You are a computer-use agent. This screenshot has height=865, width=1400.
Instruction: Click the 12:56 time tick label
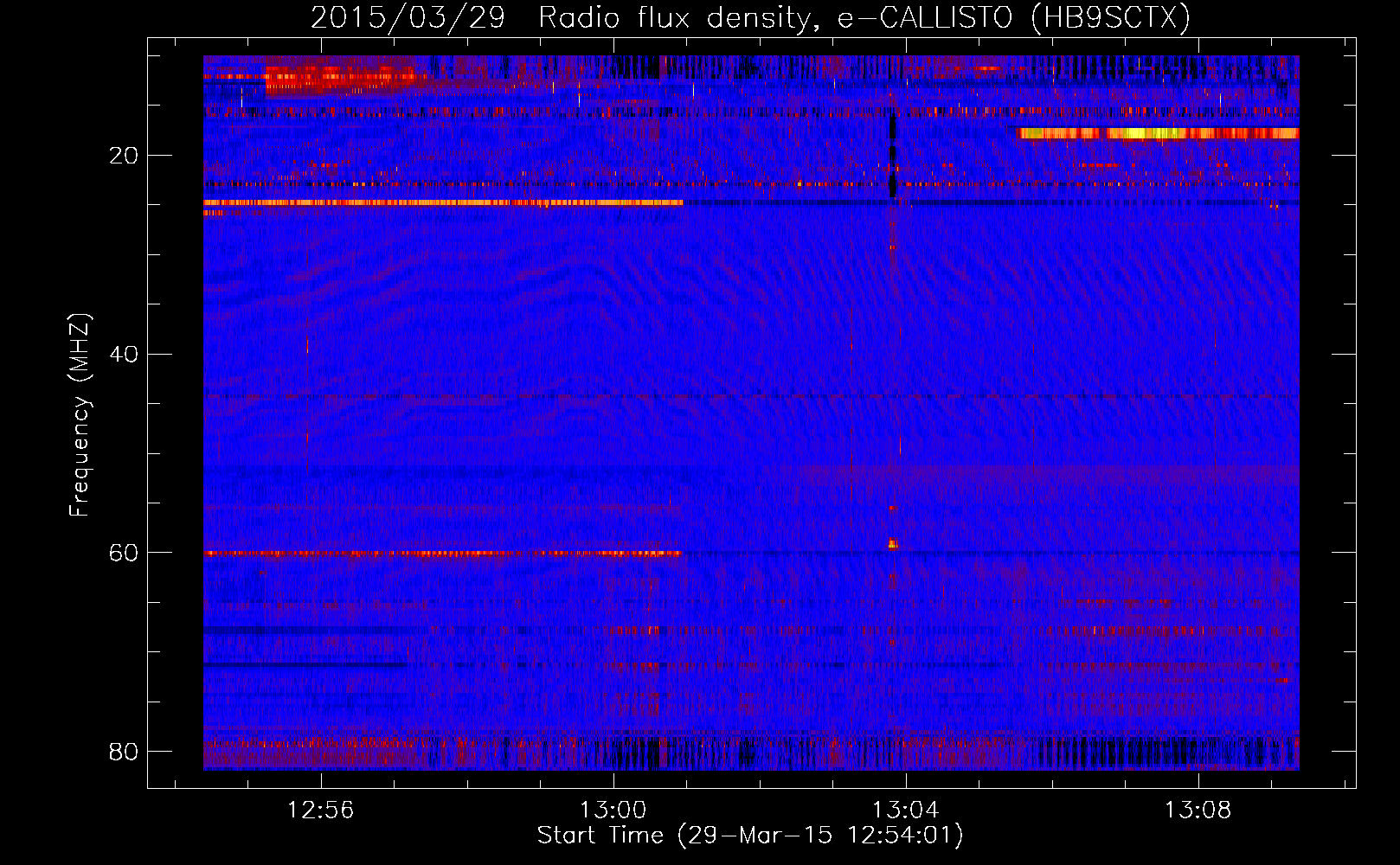coord(321,810)
